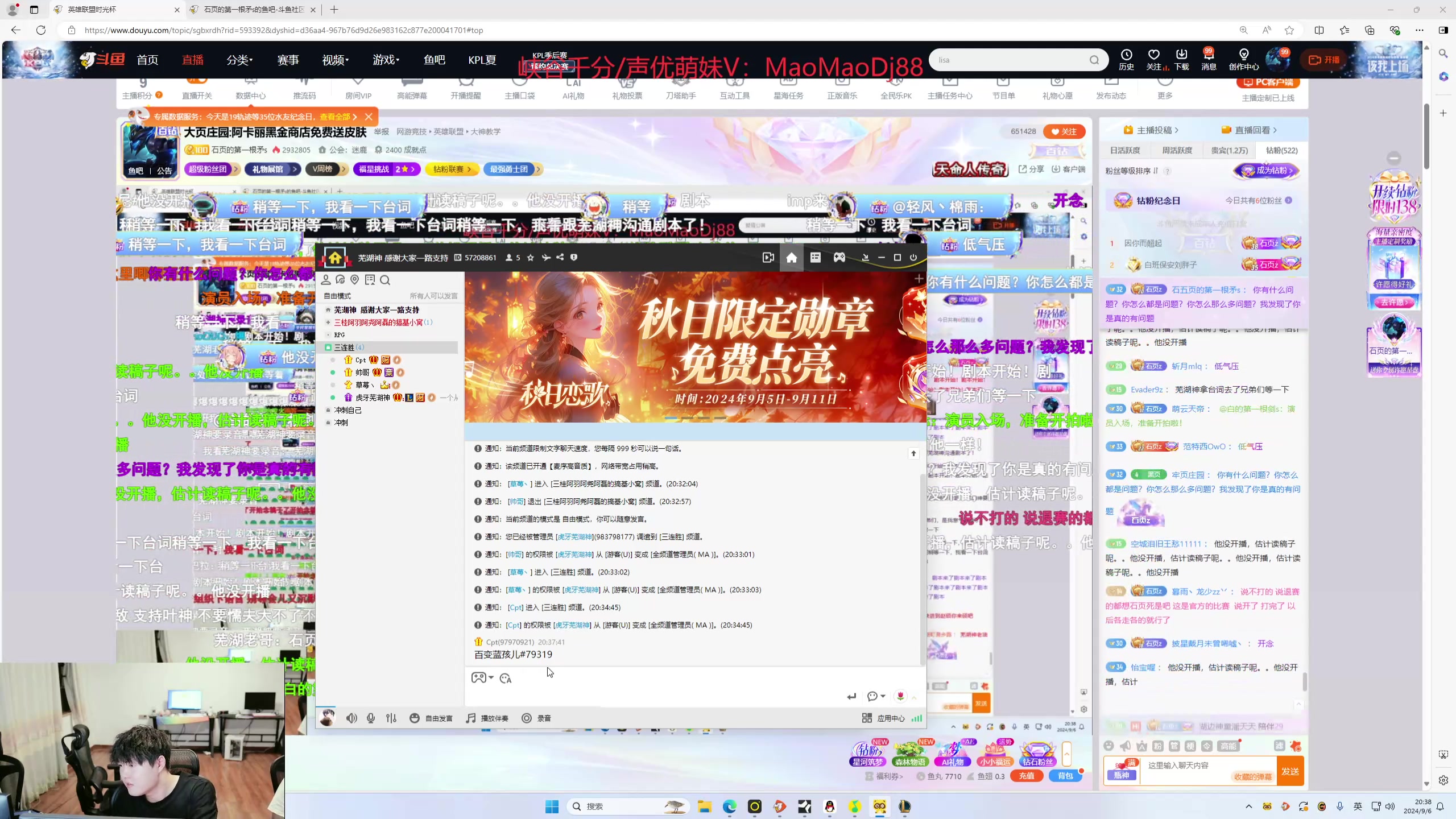1456x819 pixels.
Task: Open the 森林物语 gift icon
Action: point(909,753)
